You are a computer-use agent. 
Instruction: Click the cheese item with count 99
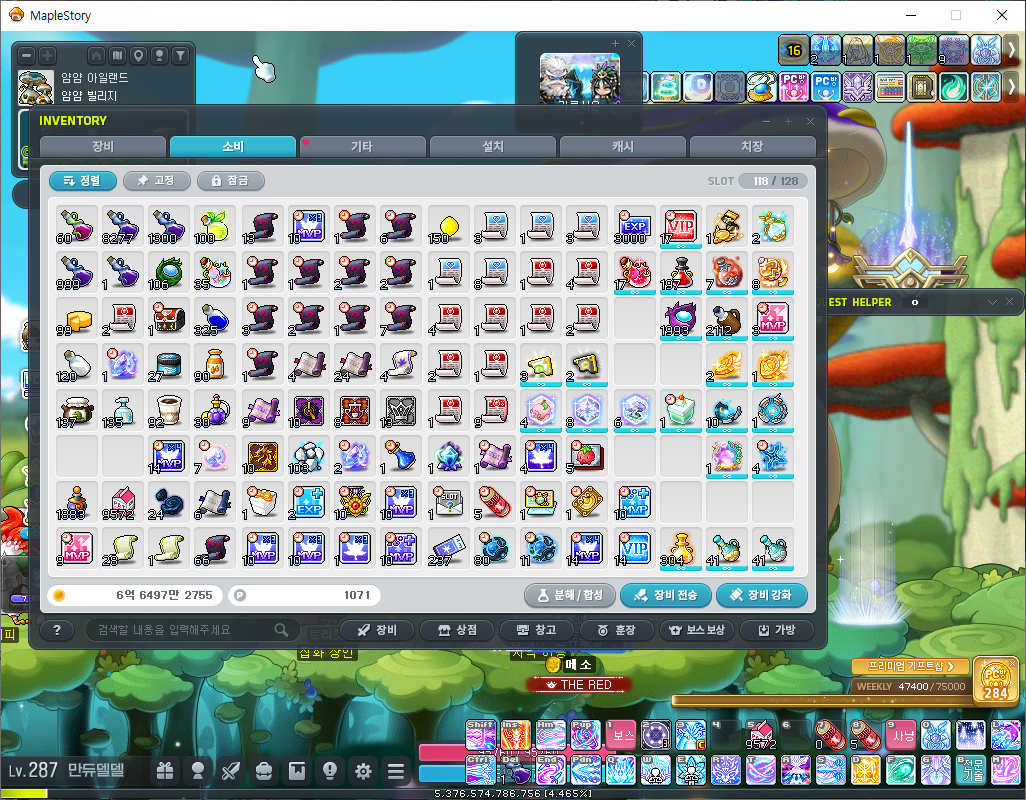(77, 319)
